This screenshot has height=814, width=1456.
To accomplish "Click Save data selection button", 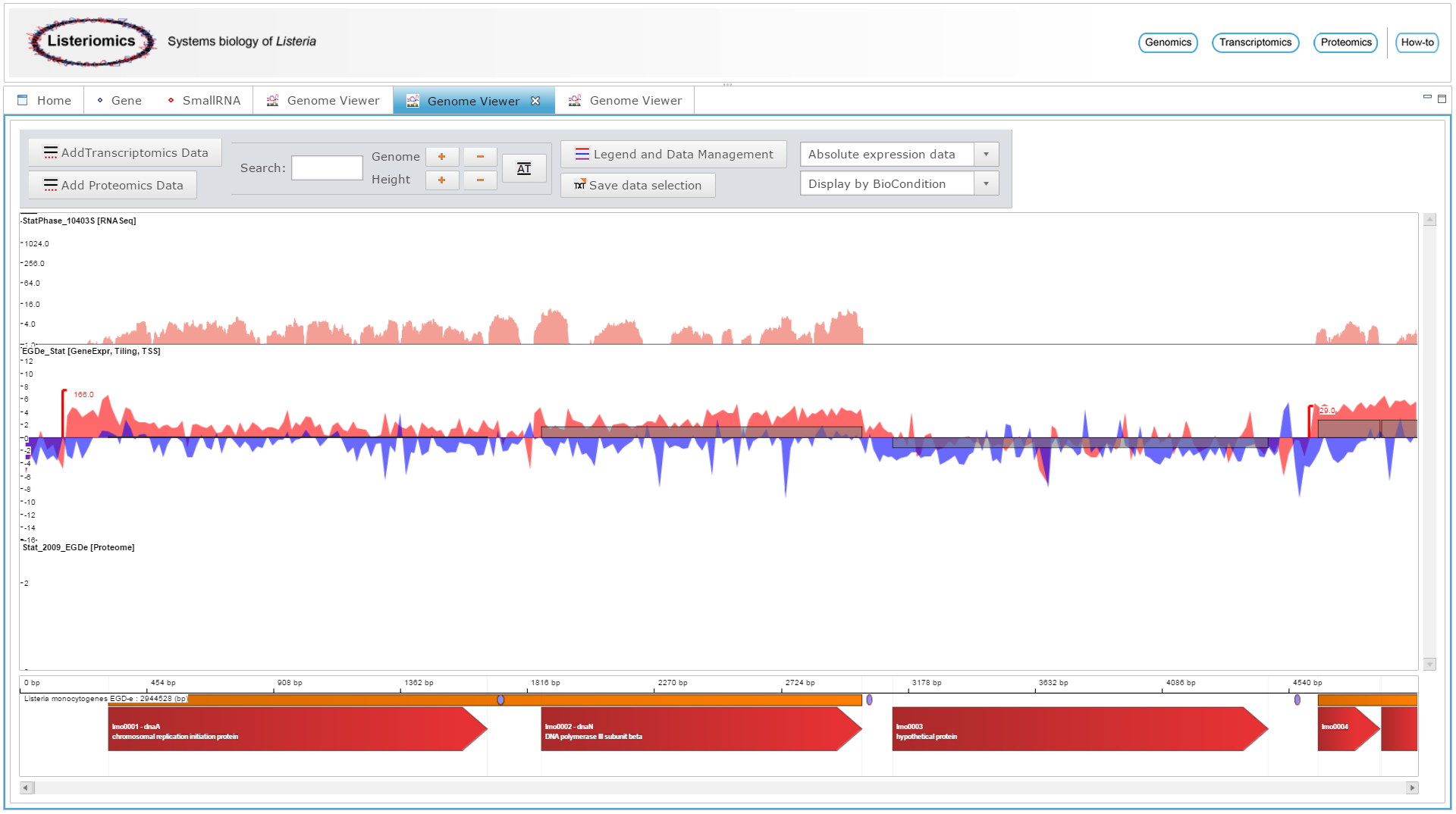I will click(638, 186).
